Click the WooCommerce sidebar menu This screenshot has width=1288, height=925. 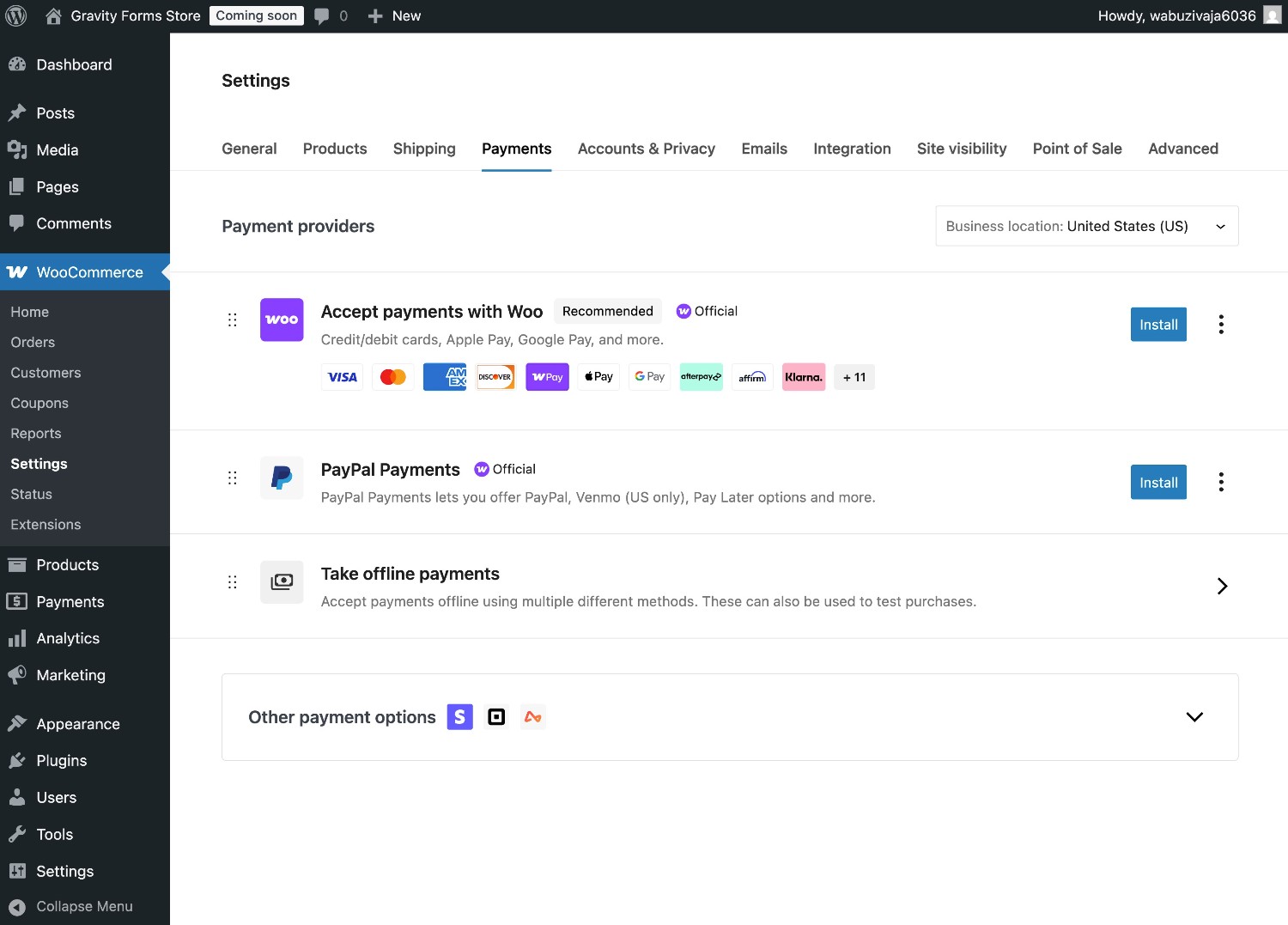85,272
